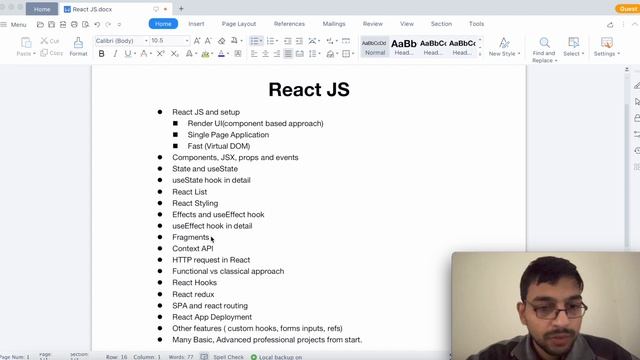Screen dimensions: 640x360
Task: Click the React JS title heading
Action: (309, 89)
